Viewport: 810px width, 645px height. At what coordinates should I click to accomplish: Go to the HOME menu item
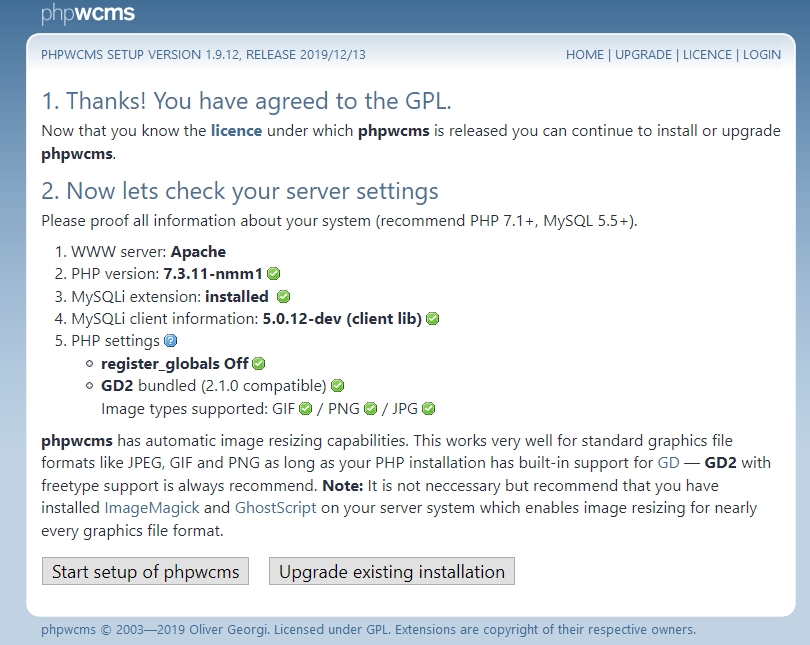coord(585,55)
